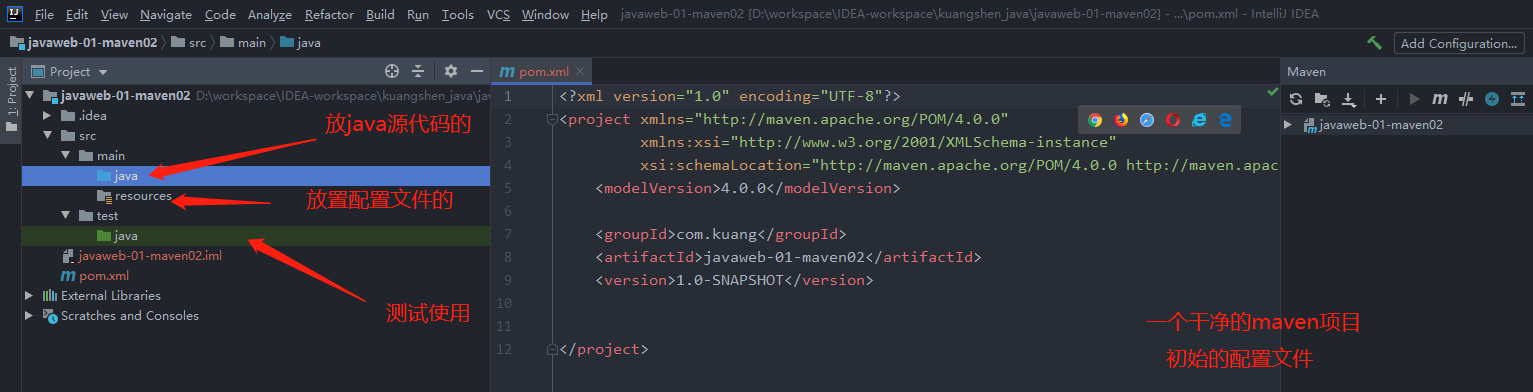Viewport: 1533px width, 392px height.
Task: Open the Navigate menu
Action: coord(166,15)
